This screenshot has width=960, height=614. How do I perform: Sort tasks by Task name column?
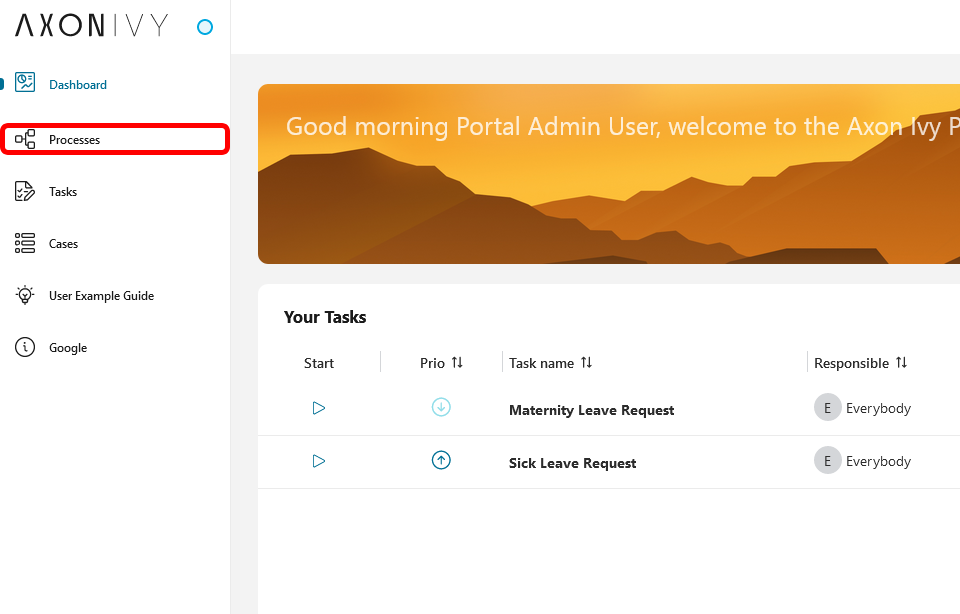(x=587, y=362)
